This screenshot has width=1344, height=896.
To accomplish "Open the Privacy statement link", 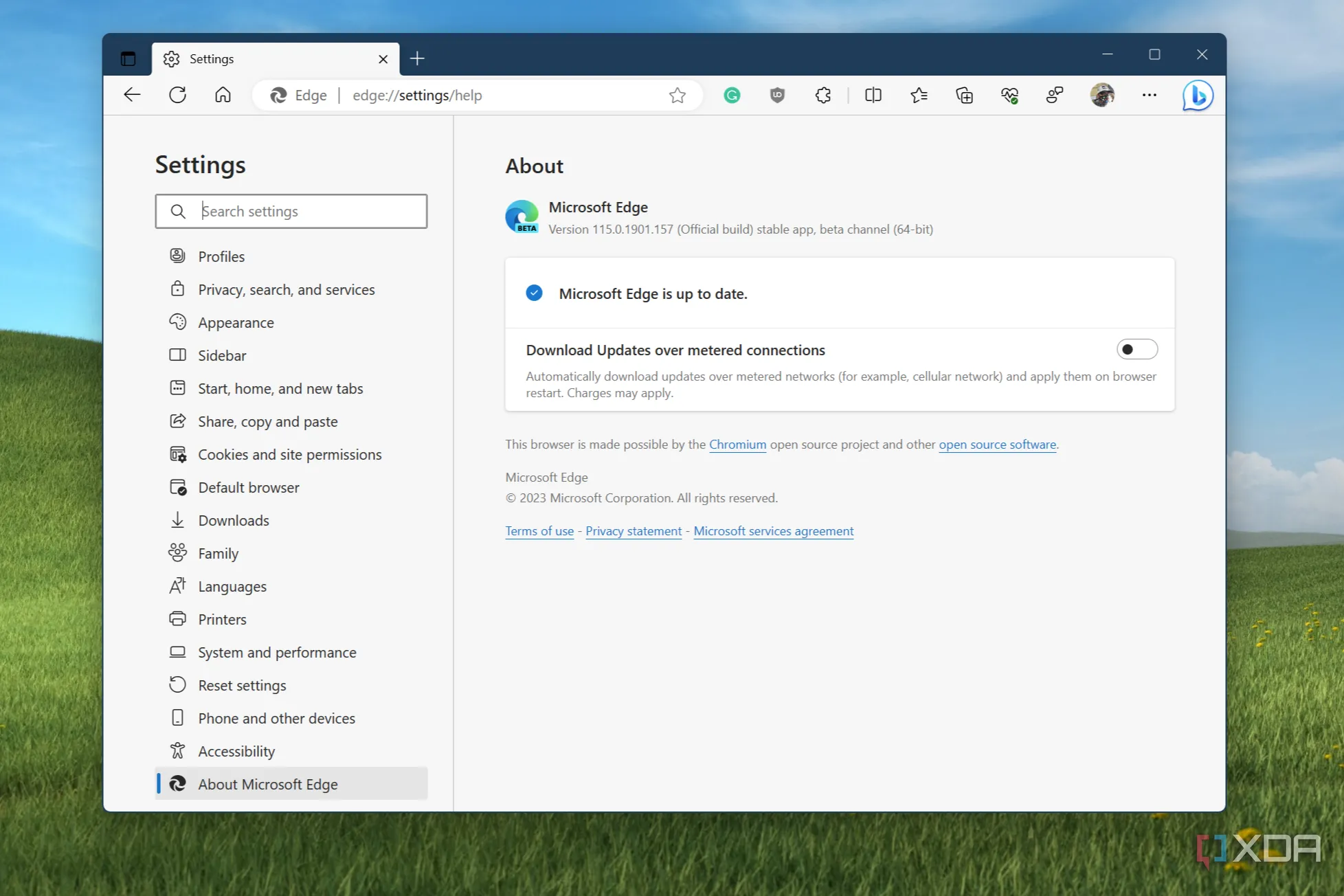I will tap(634, 531).
